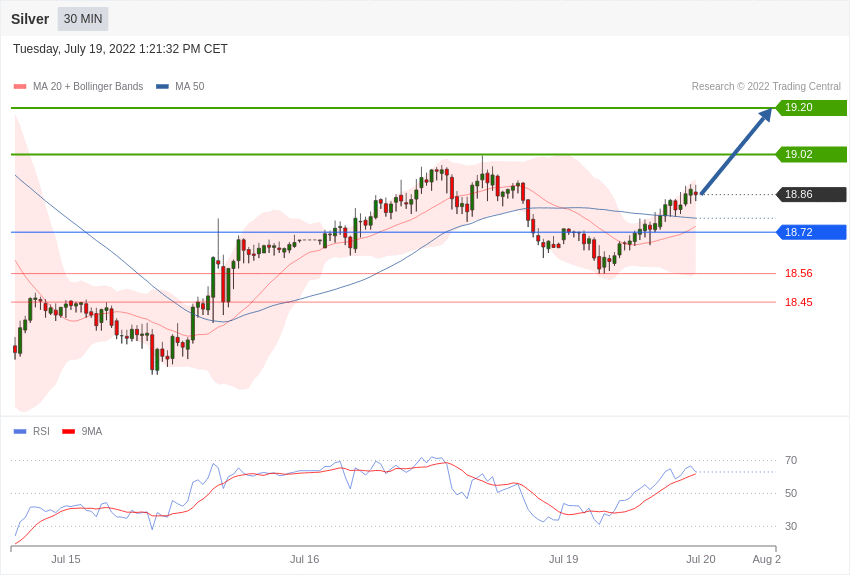Click the 18.56 support price value
850x576 pixels.
tap(799, 273)
